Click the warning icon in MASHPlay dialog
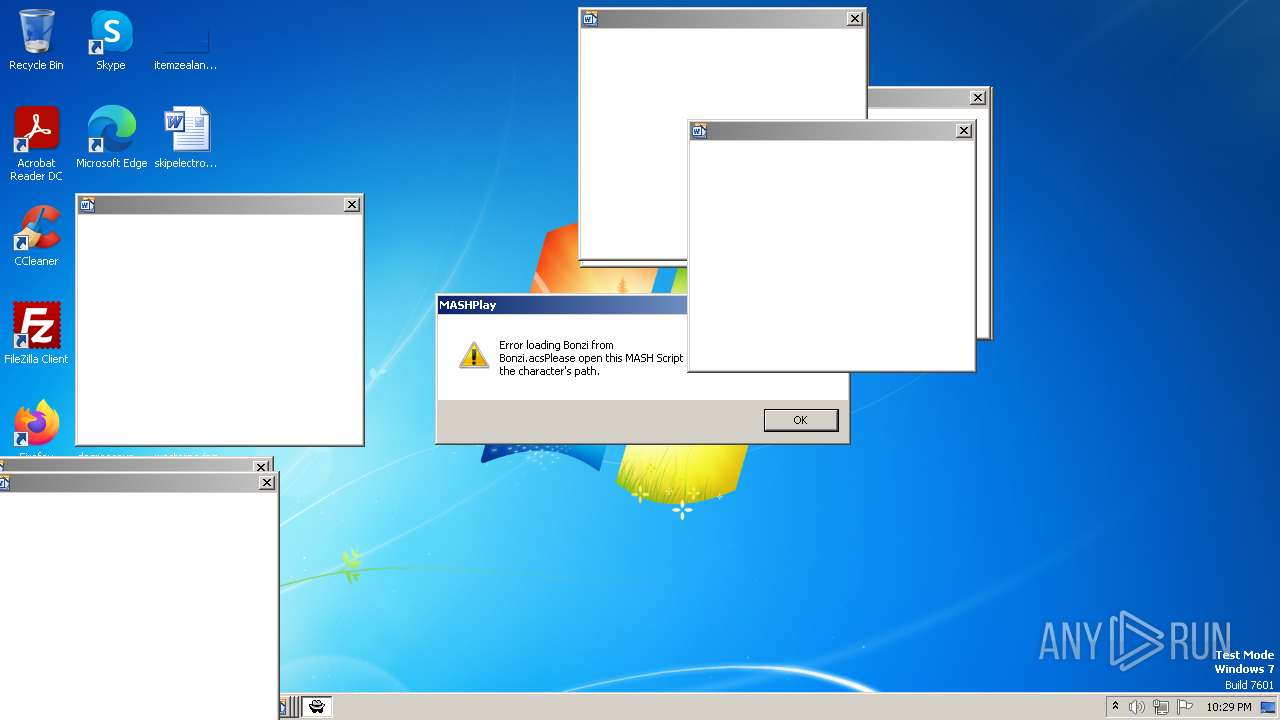 pos(474,355)
